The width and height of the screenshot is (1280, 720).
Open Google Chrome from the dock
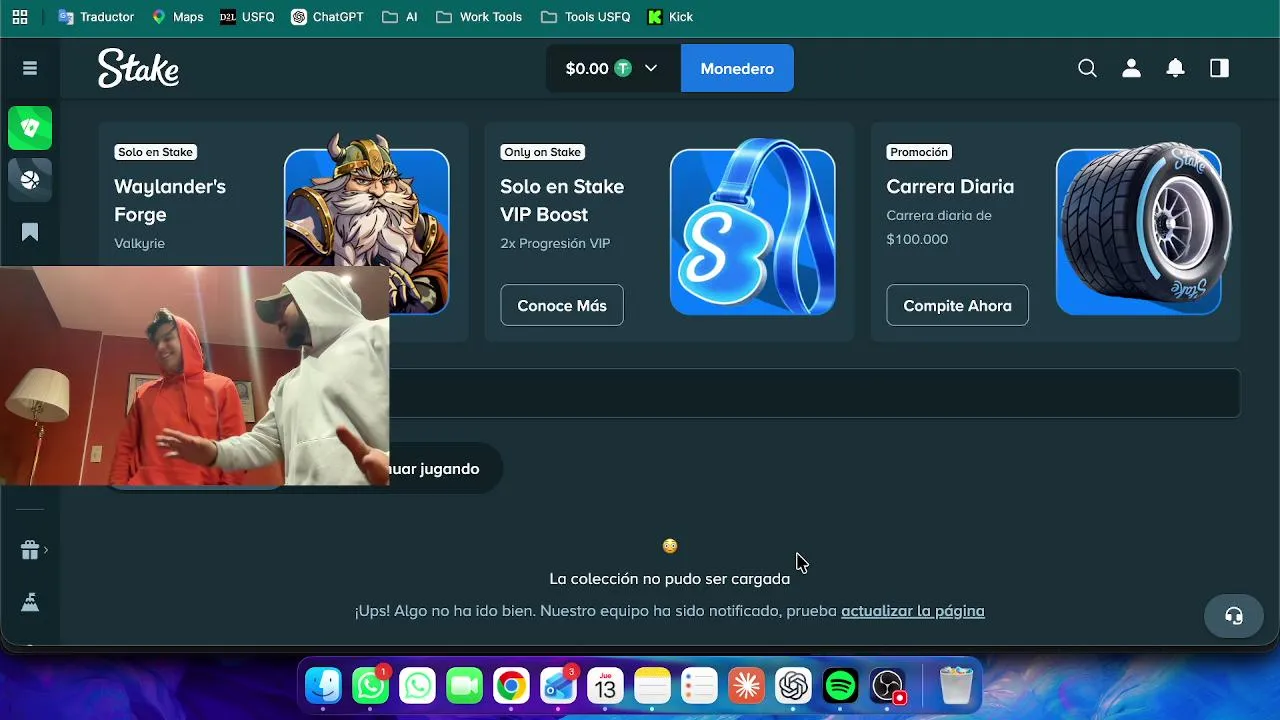tap(511, 686)
